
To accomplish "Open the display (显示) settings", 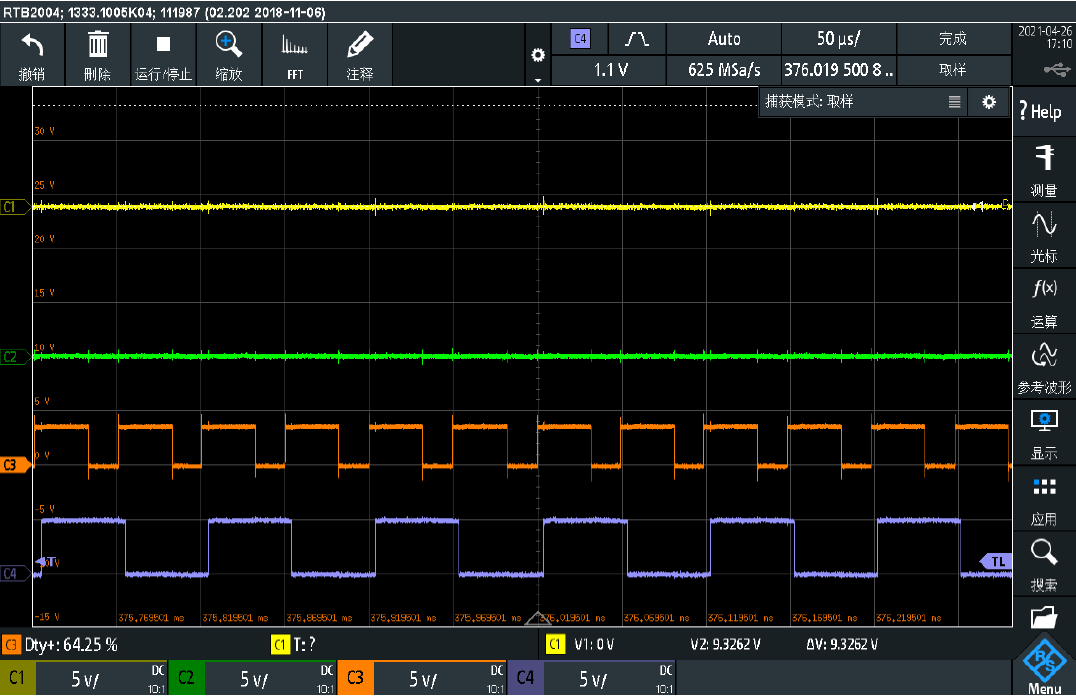I will point(1044,434).
